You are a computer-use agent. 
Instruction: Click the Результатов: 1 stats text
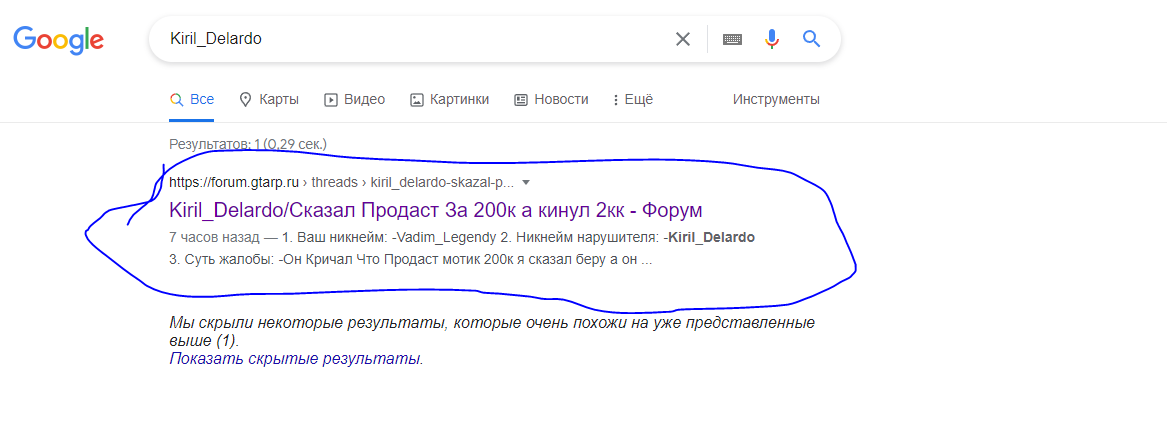coord(248,144)
